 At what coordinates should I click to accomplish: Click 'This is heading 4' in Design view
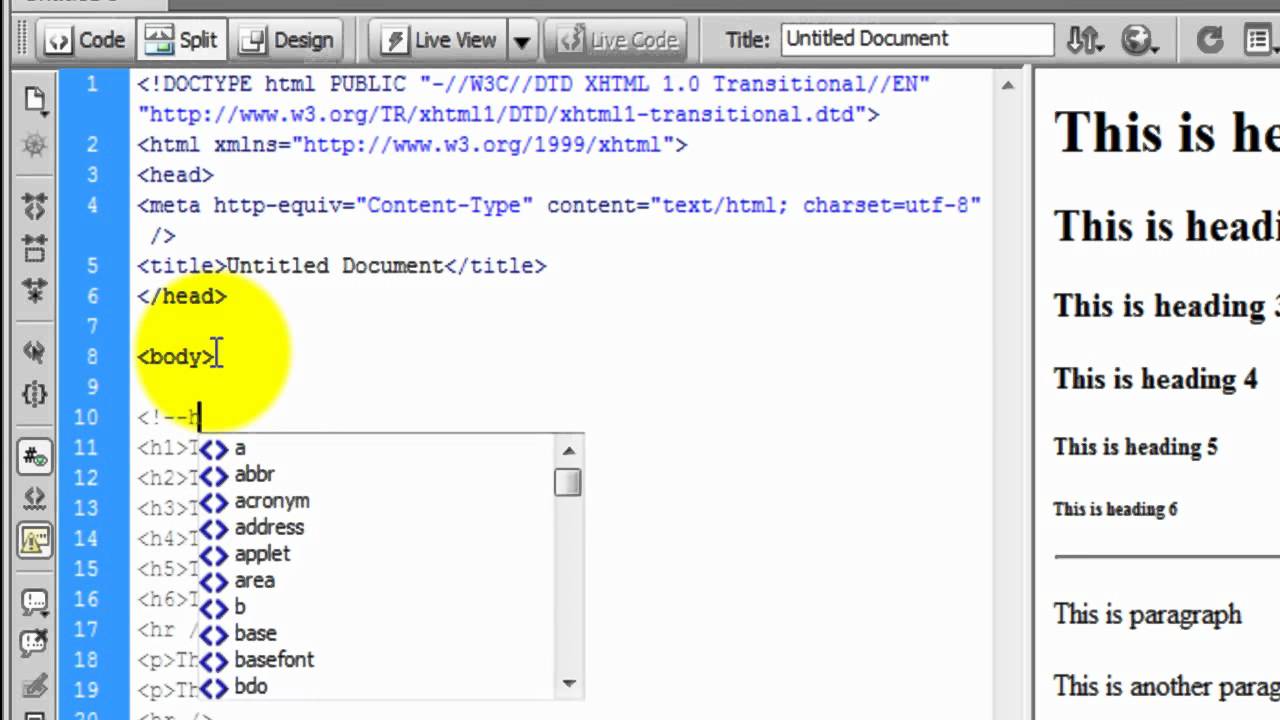coord(1155,379)
